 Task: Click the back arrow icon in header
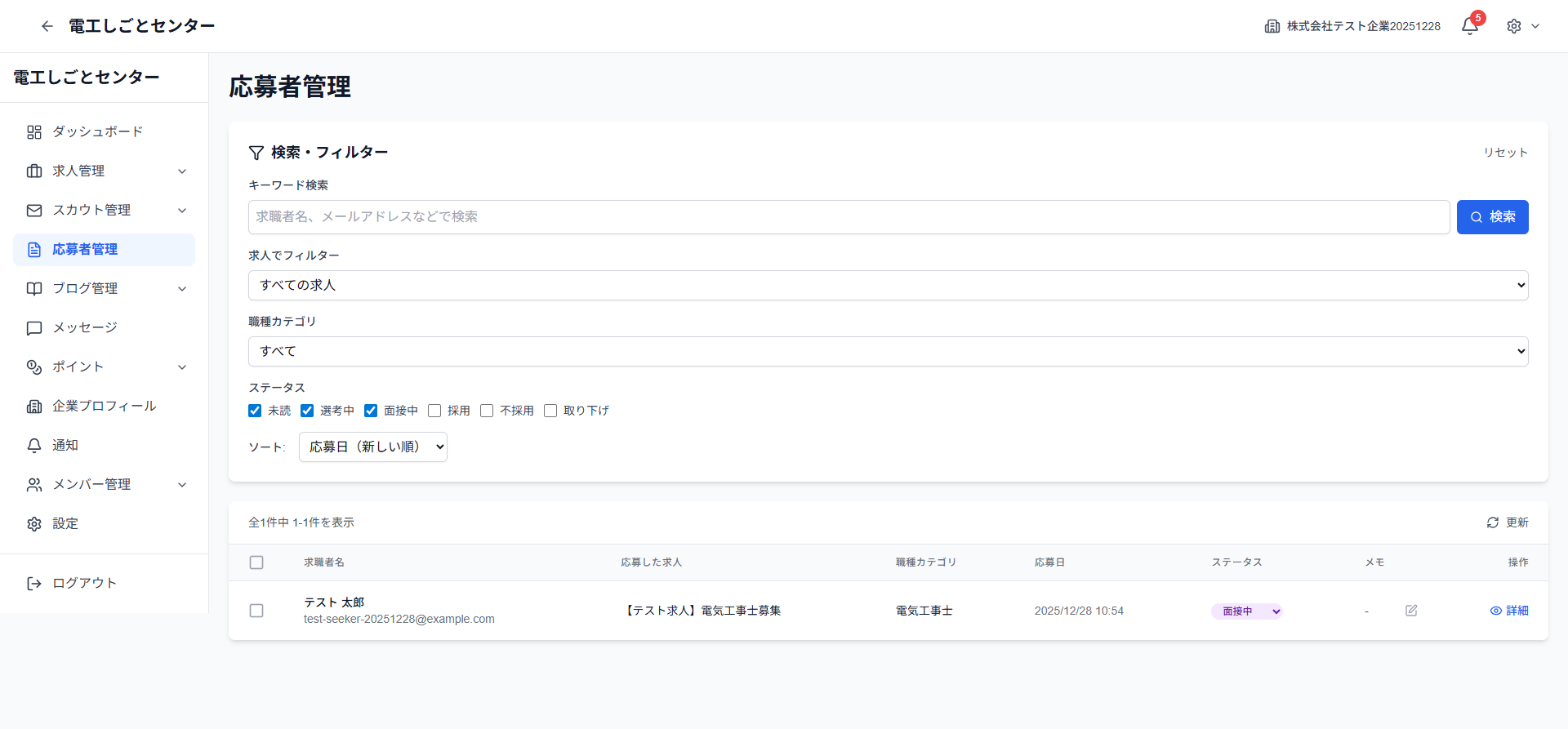coord(47,26)
